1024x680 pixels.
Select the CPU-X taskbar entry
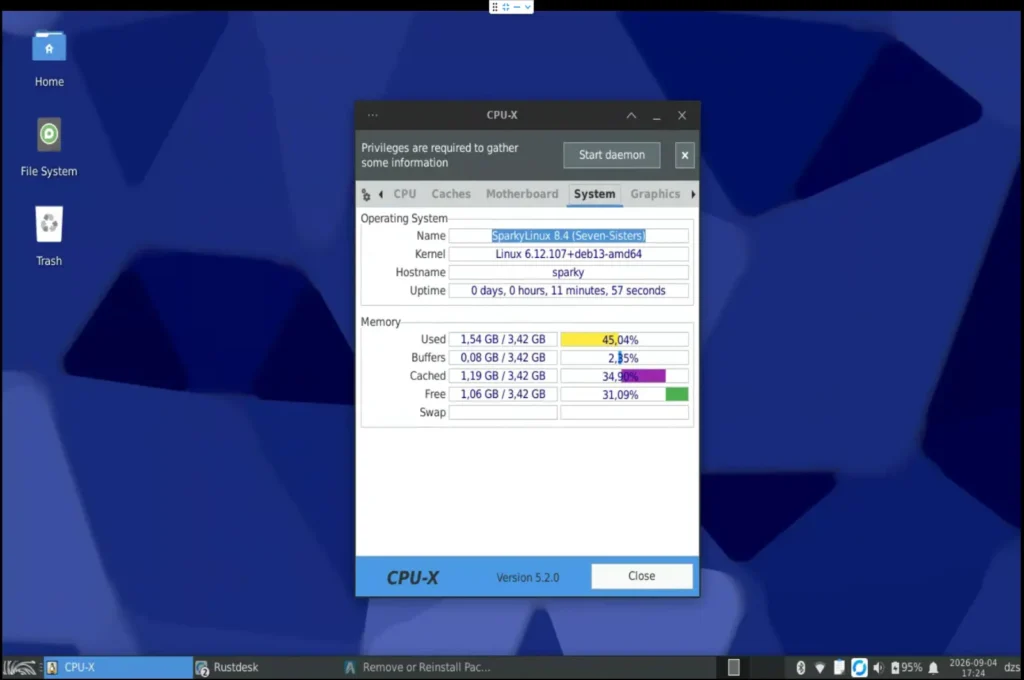(118, 668)
